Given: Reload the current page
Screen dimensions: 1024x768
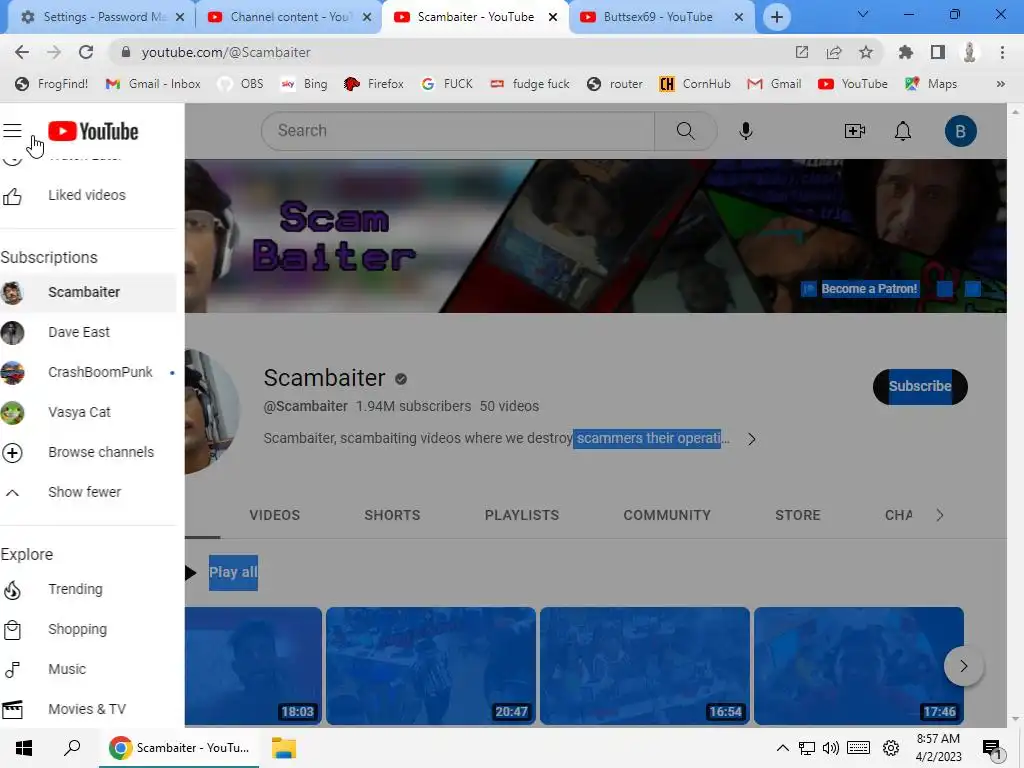Looking at the screenshot, I should click(86, 52).
